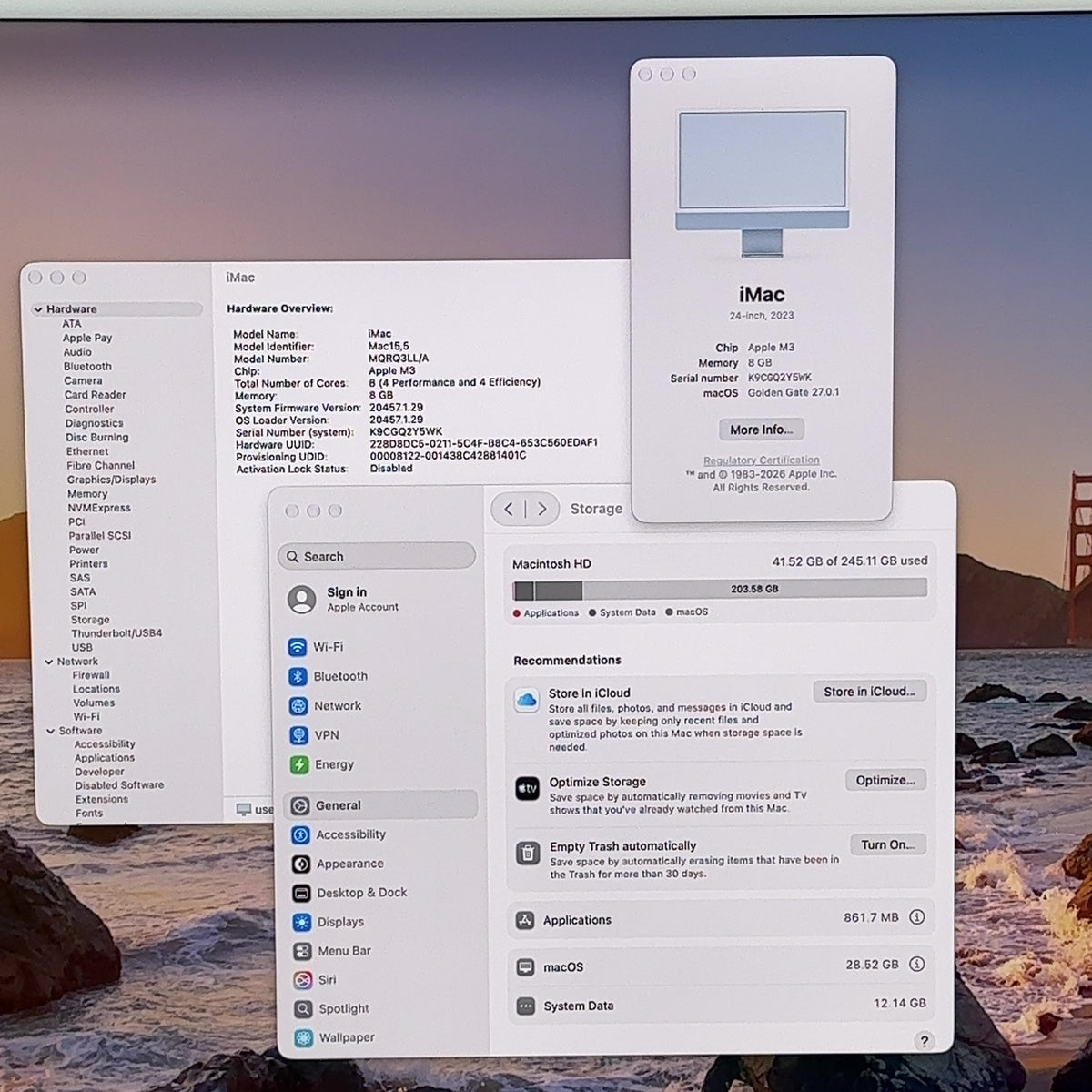1092x1092 pixels.
Task: Click the Wallpaper icon in sidebar
Action: [304, 1037]
